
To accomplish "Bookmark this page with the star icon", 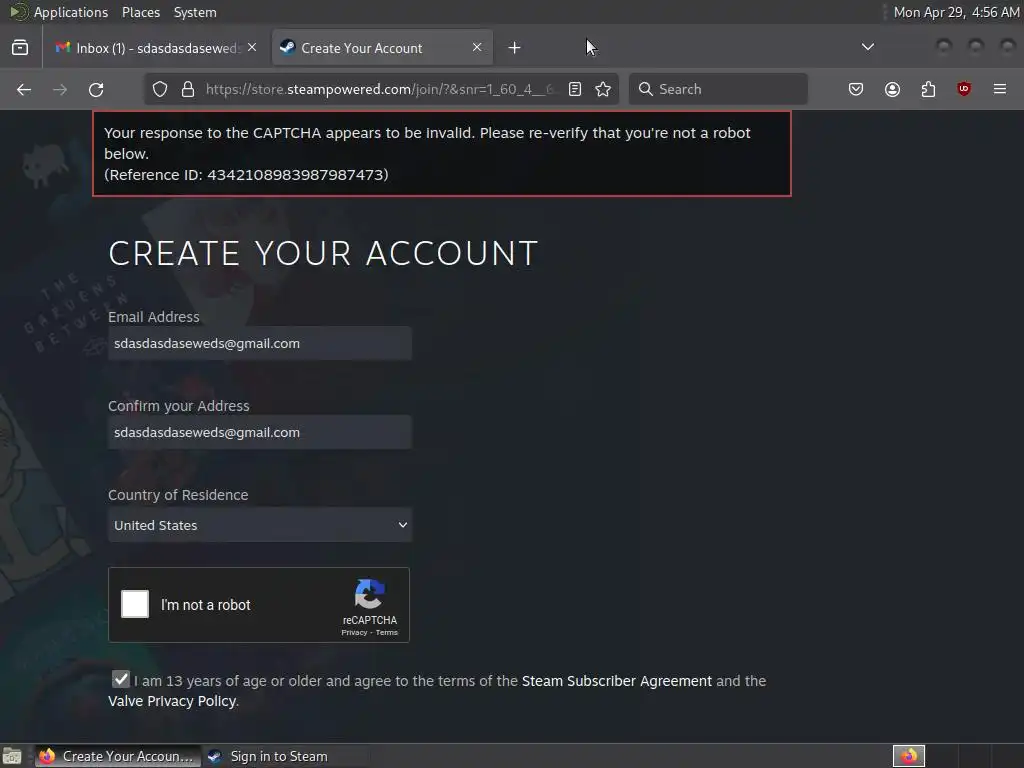I will pos(603,89).
